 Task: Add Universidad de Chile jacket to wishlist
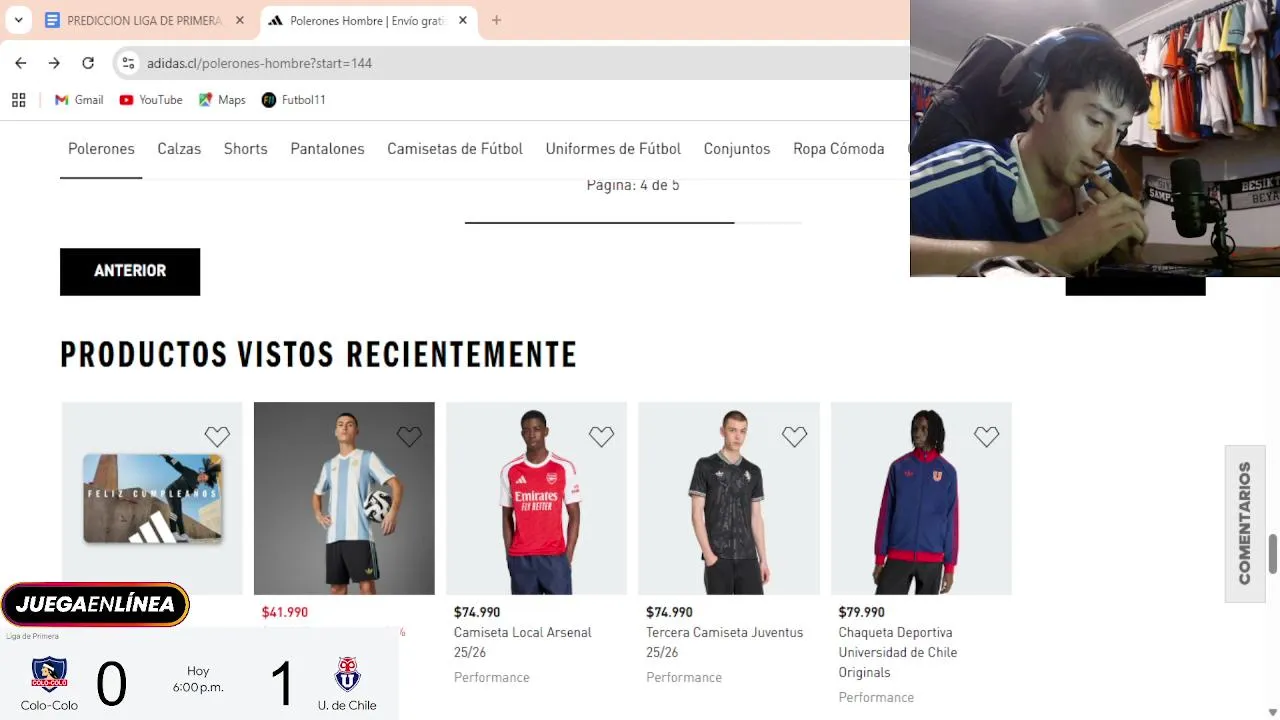click(x=986, y=437)
